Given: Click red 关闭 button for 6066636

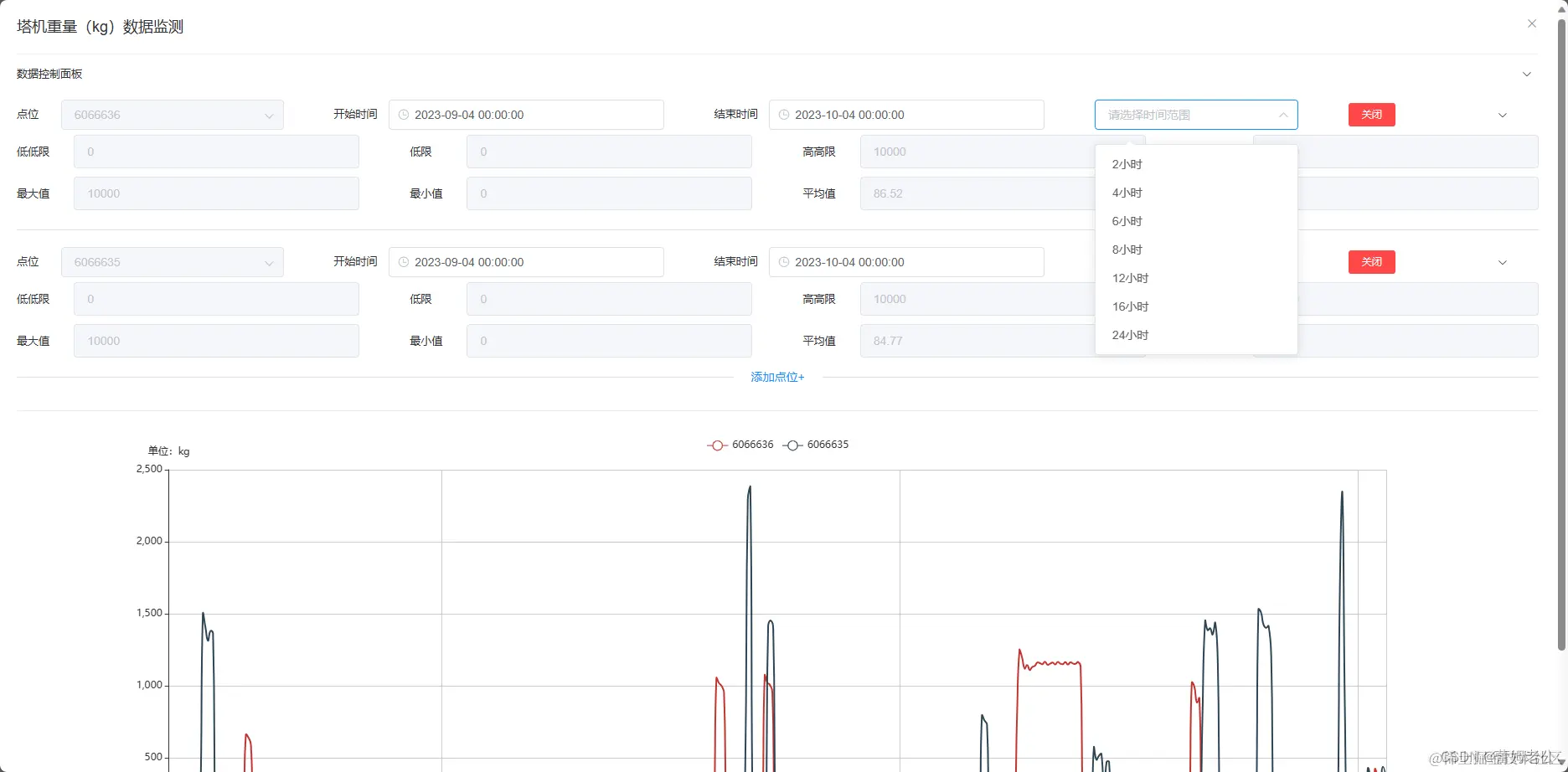Looking at the screenshot, I should tap(1371, 115).
